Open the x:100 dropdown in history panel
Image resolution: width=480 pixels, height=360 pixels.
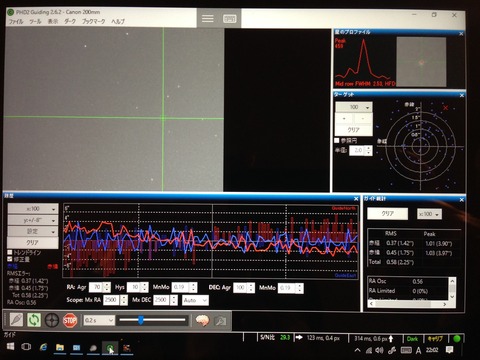pos(33,209)
